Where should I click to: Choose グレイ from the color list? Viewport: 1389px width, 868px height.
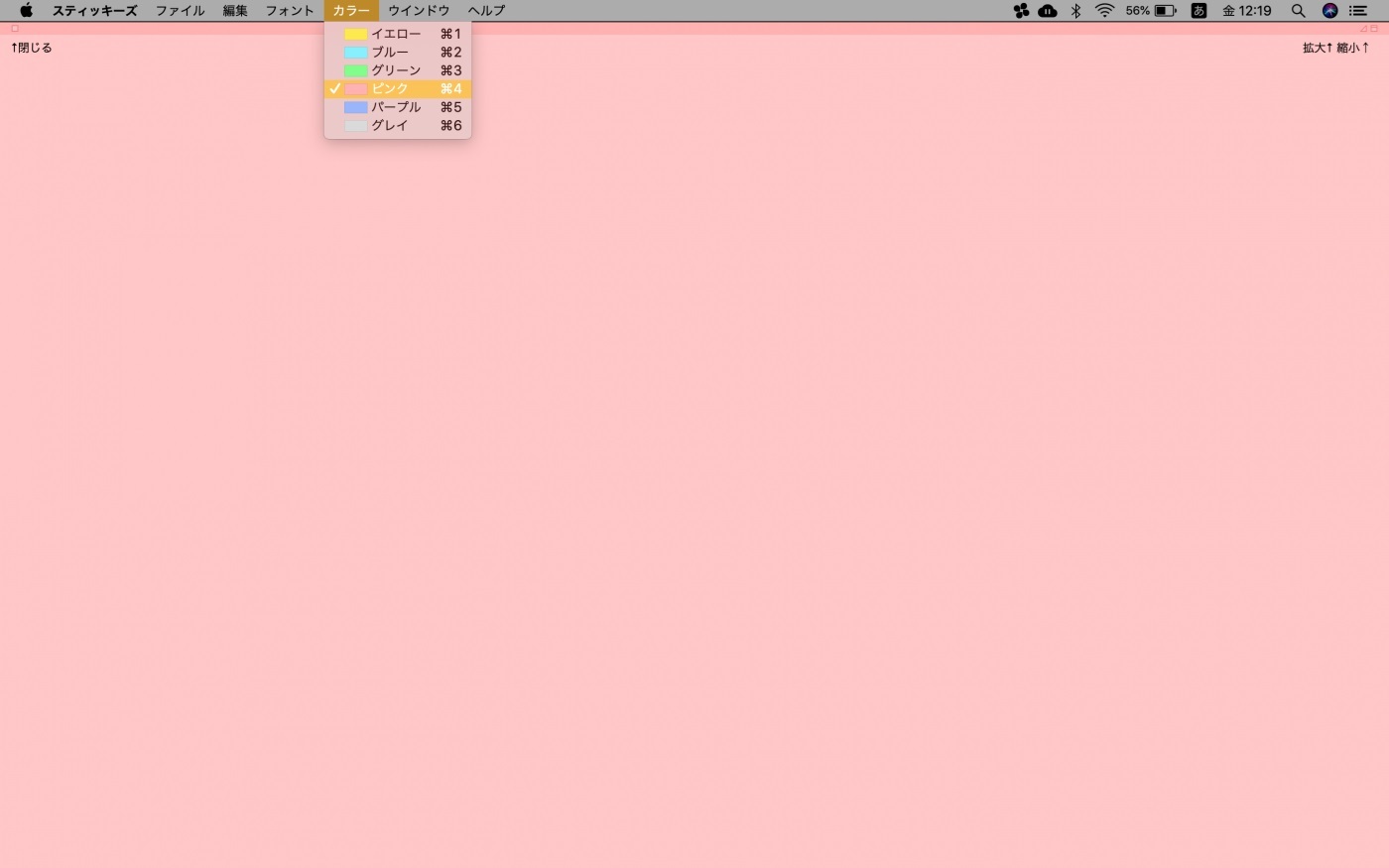398,125
